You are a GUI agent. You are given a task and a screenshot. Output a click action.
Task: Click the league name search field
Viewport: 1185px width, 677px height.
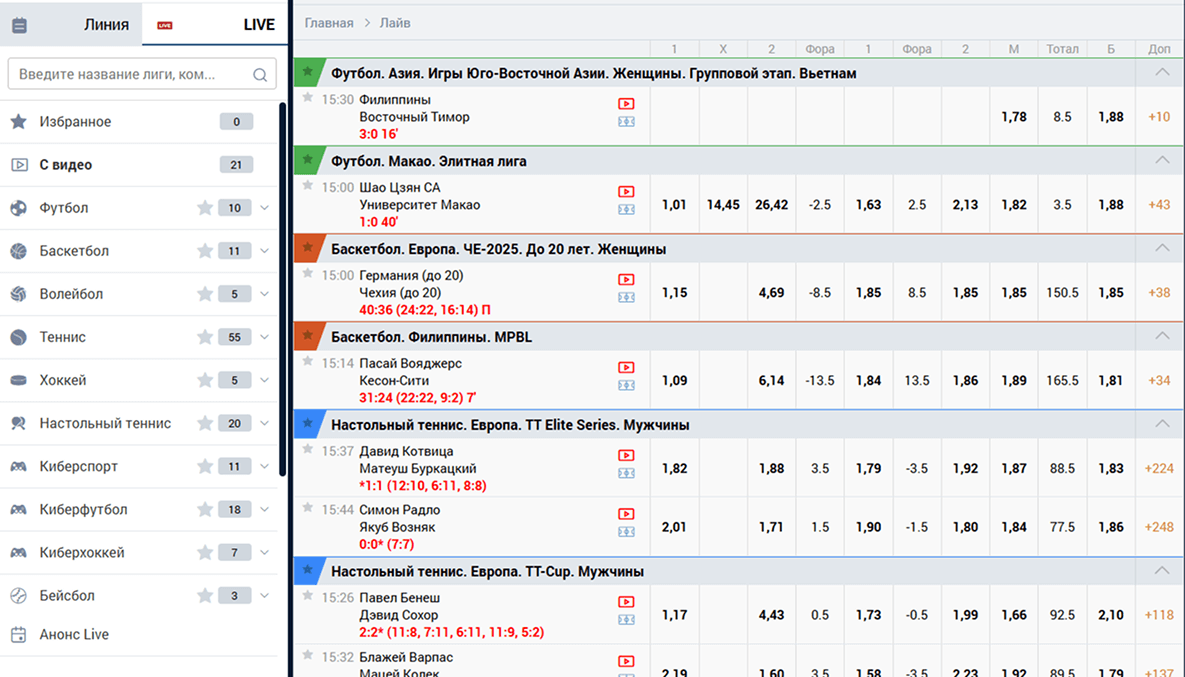[130, 75]
